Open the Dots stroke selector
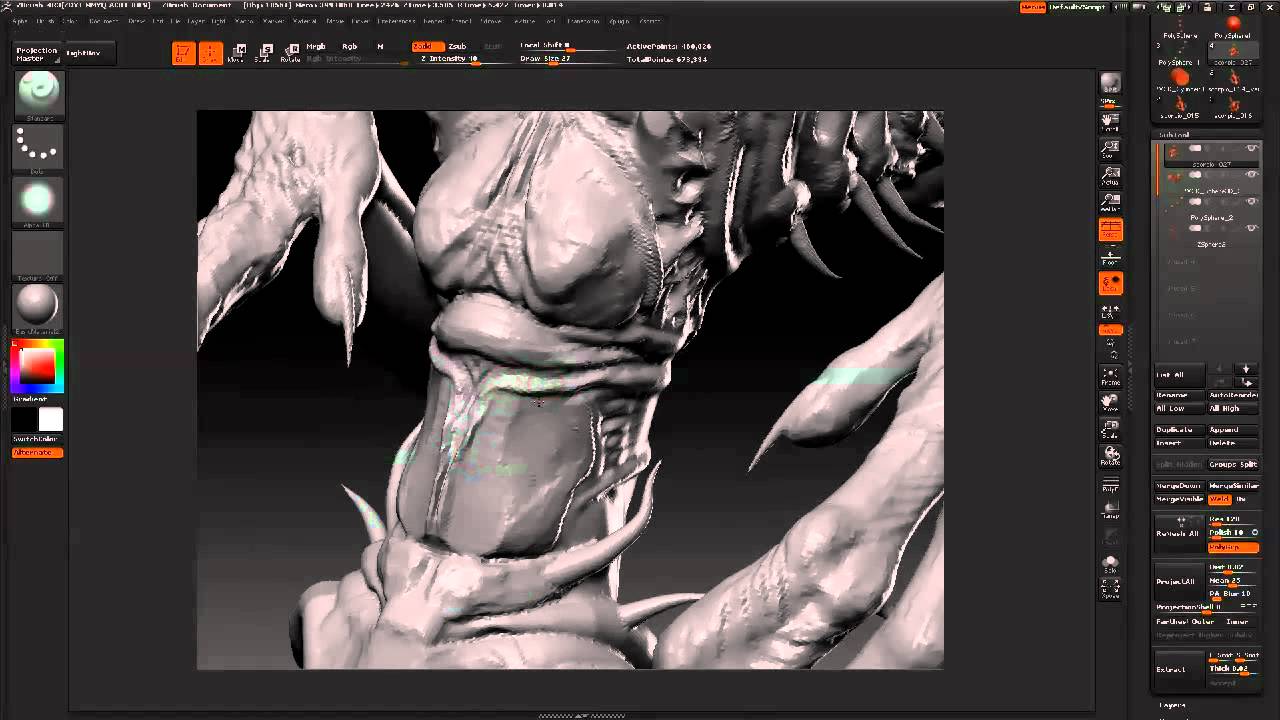The width and height of the screenshot is (1280, 720). [39, 149]
